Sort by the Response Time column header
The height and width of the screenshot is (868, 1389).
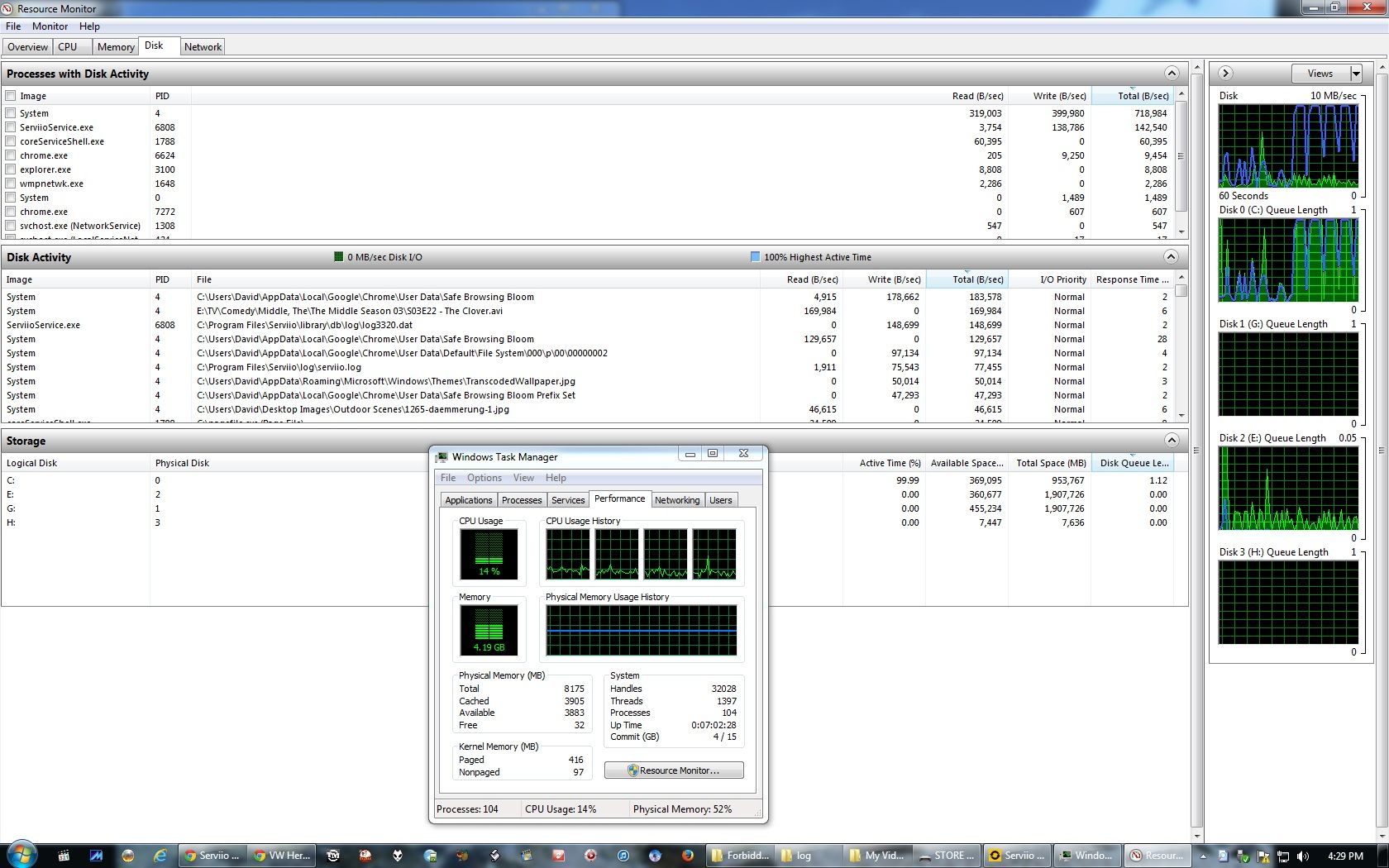click(x=1130, y=279)
